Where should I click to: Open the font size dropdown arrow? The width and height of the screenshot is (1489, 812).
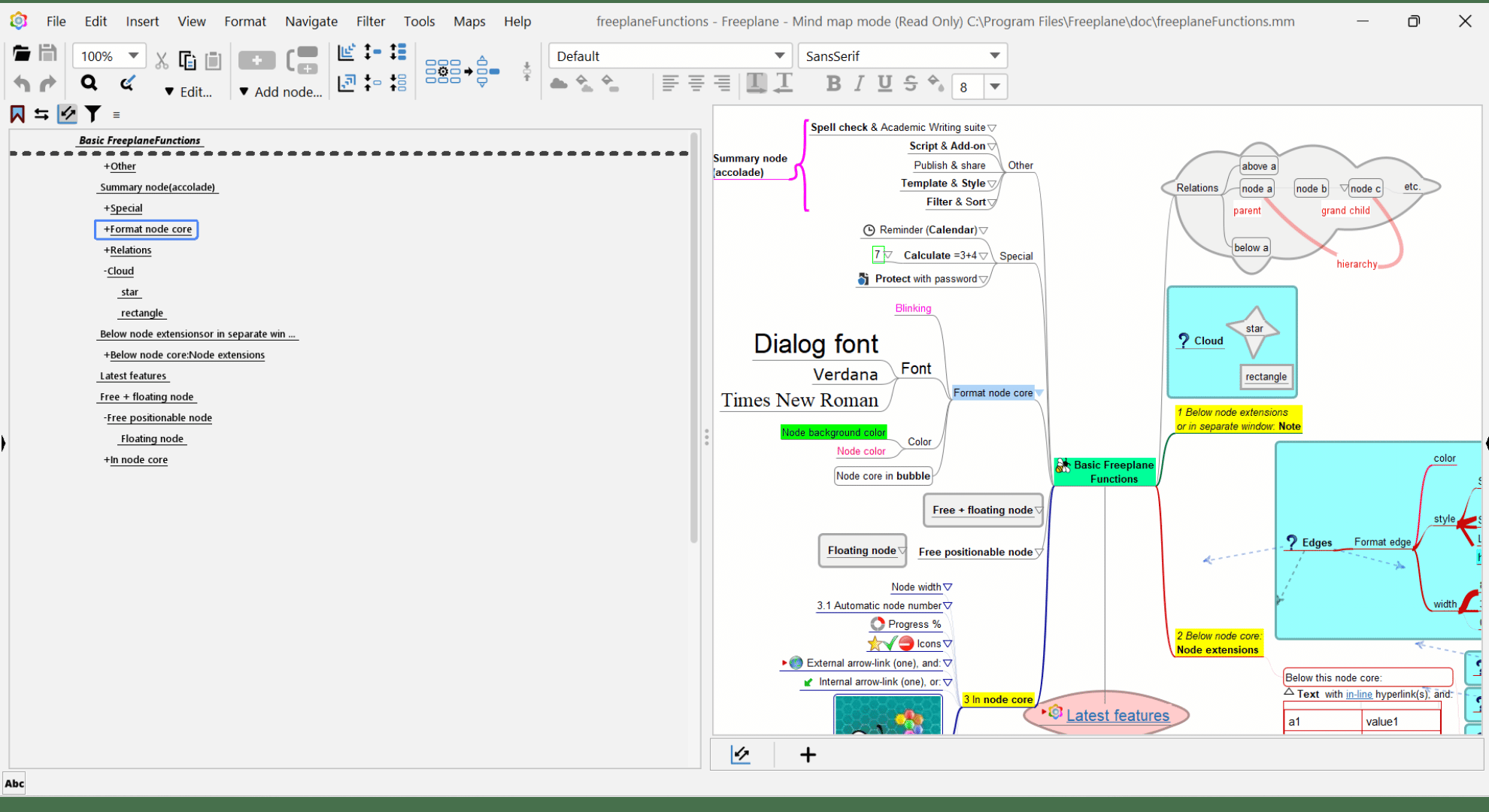coord(995,86)
